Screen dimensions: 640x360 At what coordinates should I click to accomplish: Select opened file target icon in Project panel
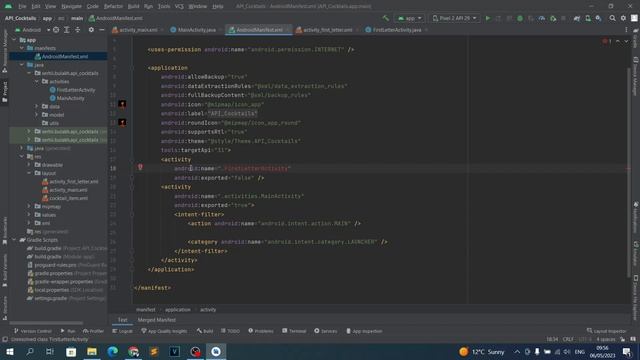coord(56,30)
